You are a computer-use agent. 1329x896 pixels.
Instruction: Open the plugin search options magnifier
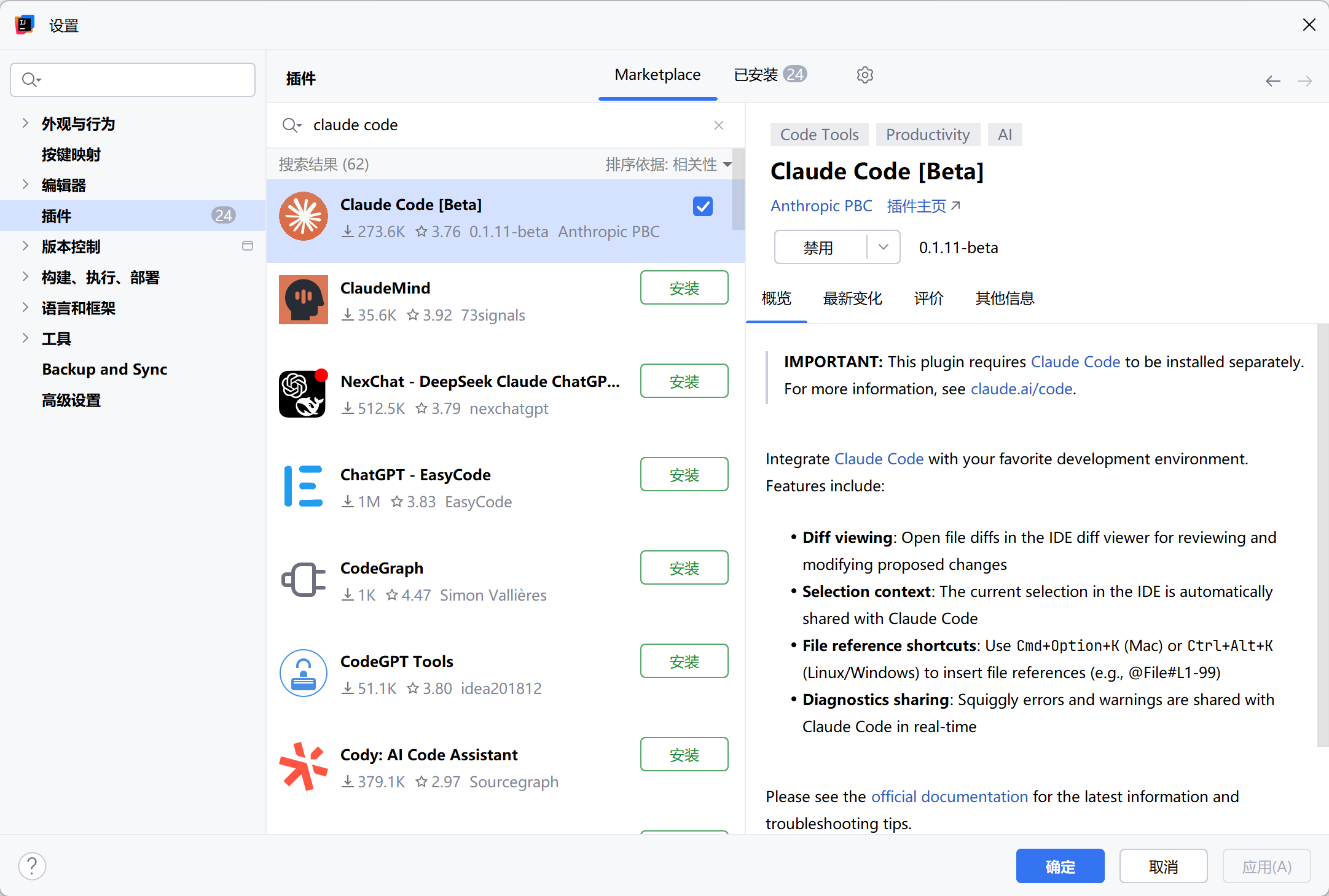(291, 125)
